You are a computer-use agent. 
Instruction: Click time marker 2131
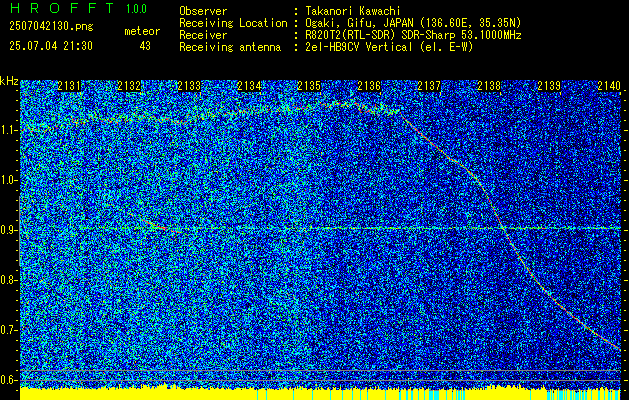point(69,85)
